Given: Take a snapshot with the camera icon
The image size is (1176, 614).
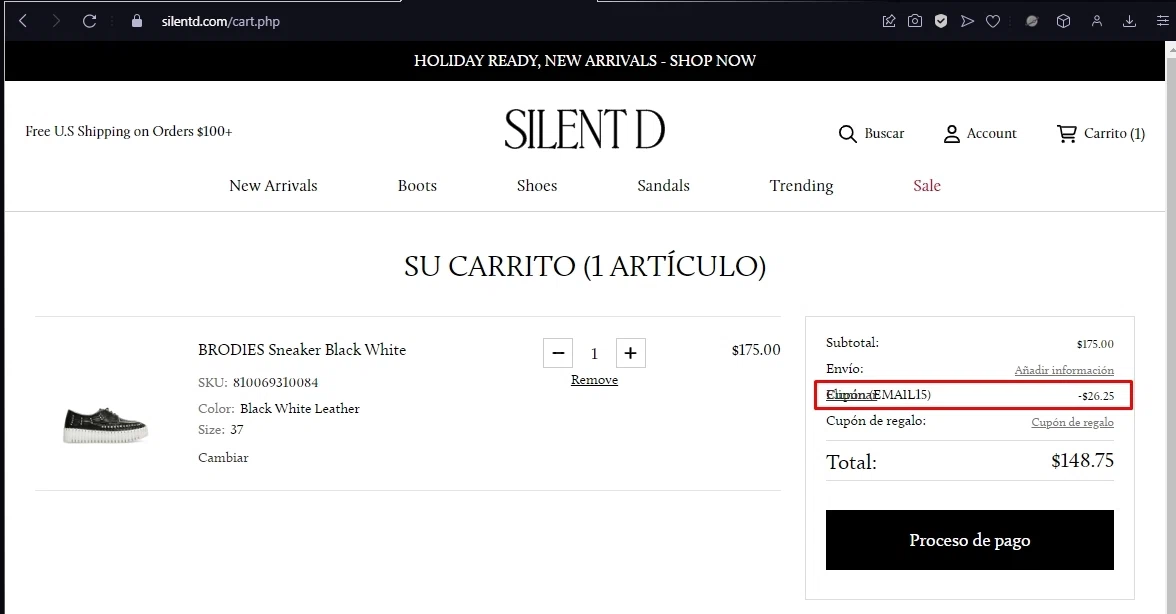Looking at the screenshot, I should point(915,21).
